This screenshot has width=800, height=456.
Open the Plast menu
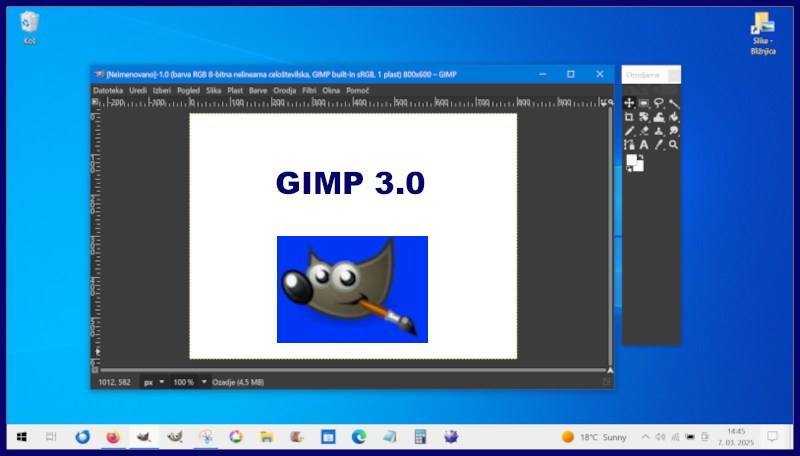click(x=235, y=90)
